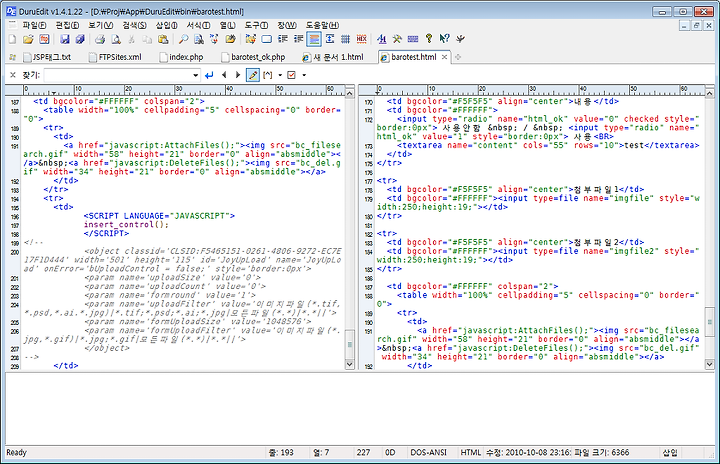
Task: Click the left pane scrollbar thumb
Action: pyautogui.click(x=349, y=344)
